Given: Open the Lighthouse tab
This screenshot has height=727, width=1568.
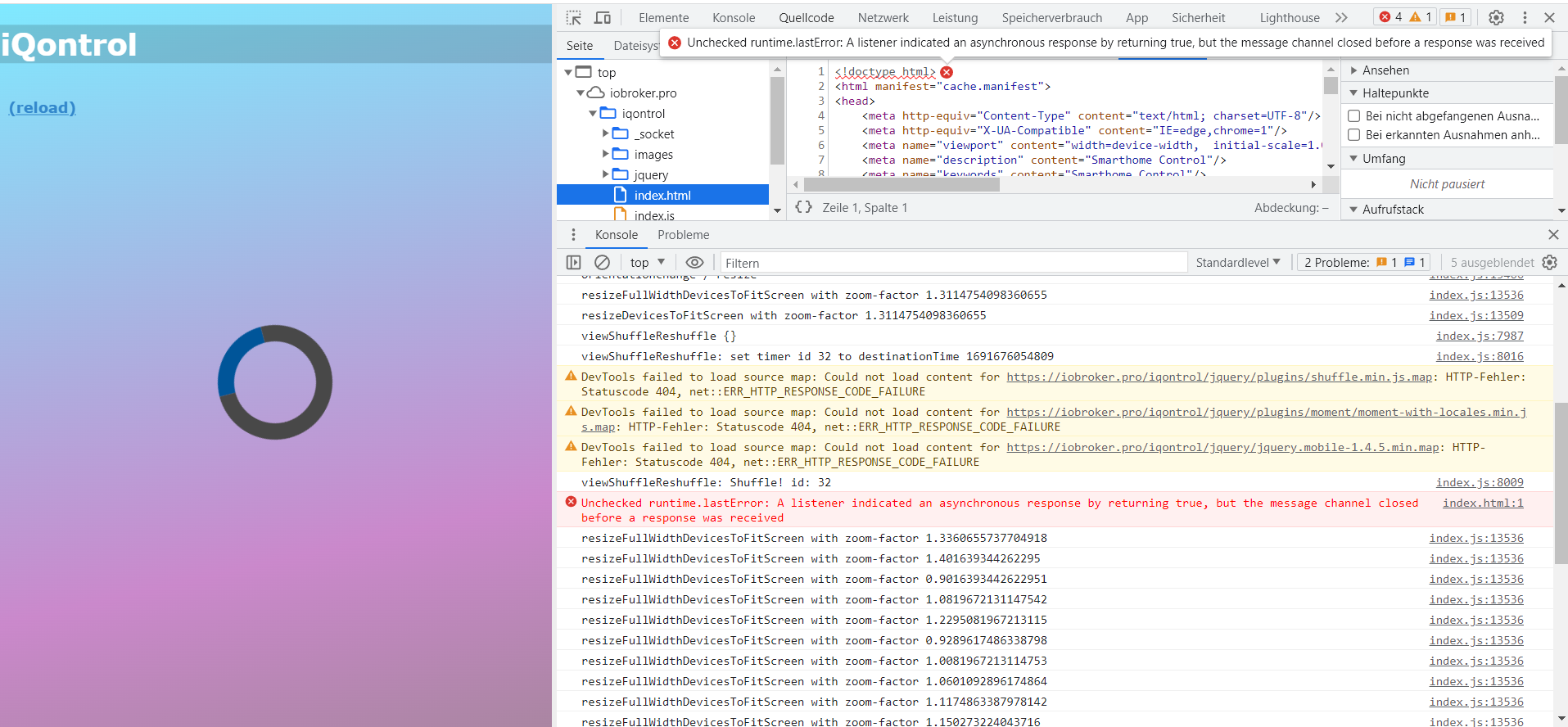Looking at the screenshot, I should pos(1290,18).
